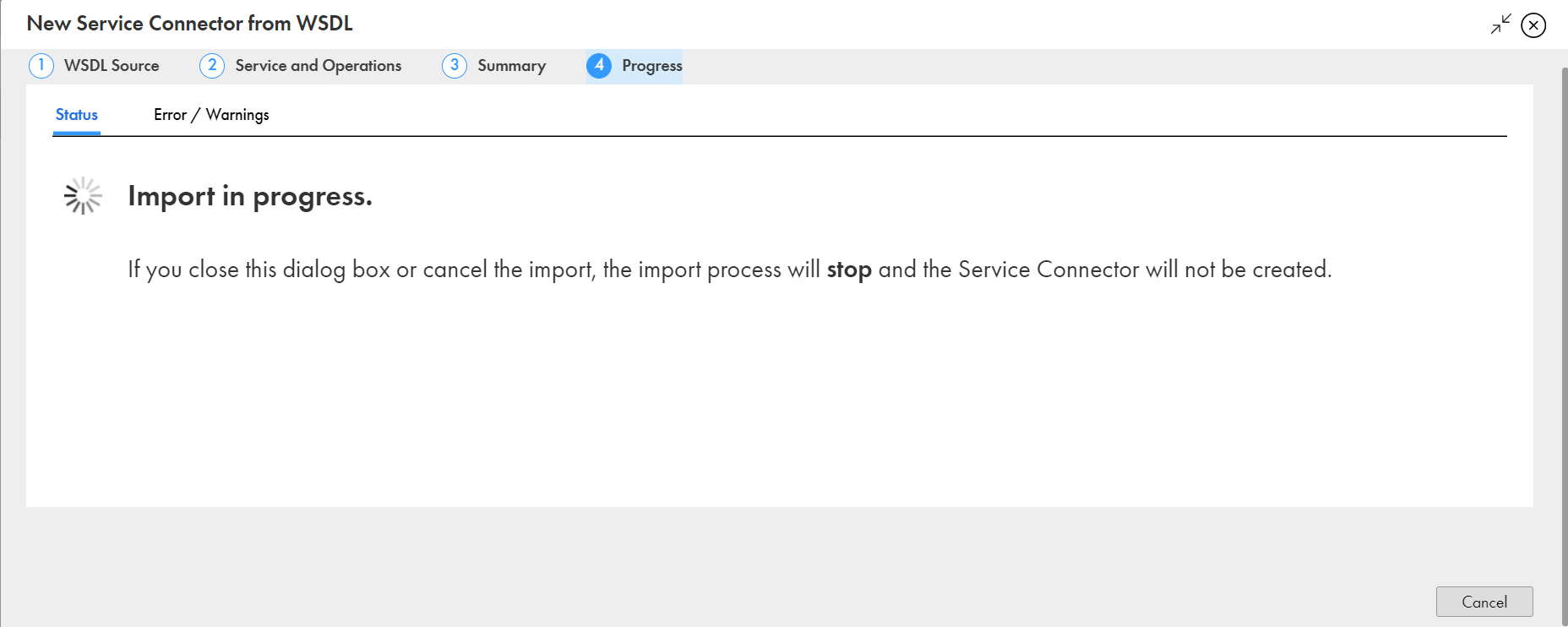The width and height of the screenshot is (1568, 627).
Task: Click the "Import in progress." heading
Action: coord(250,196)
